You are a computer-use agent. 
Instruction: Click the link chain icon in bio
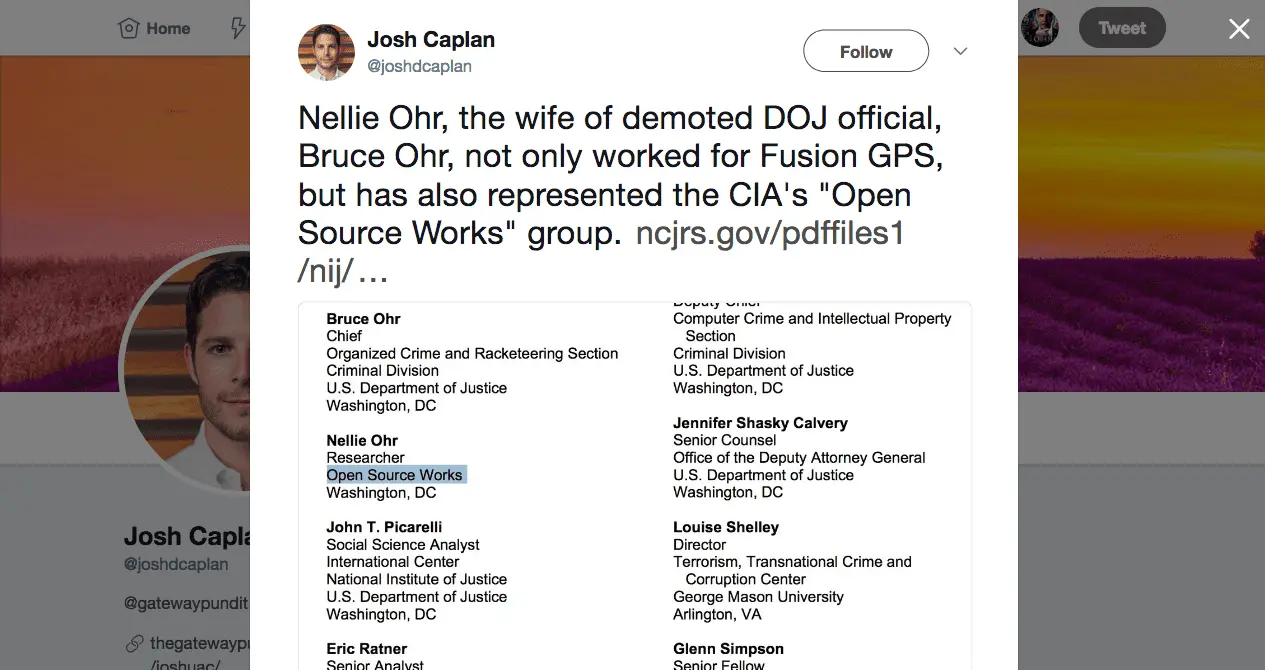133,643
